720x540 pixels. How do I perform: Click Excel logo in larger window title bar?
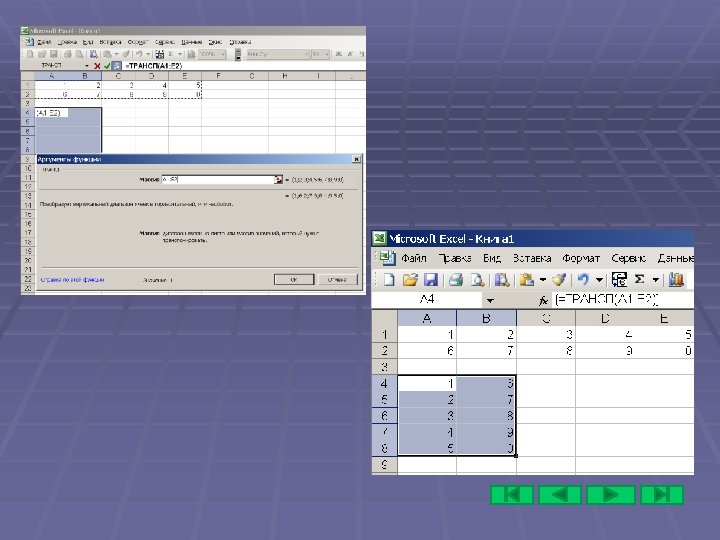point(379,238)
